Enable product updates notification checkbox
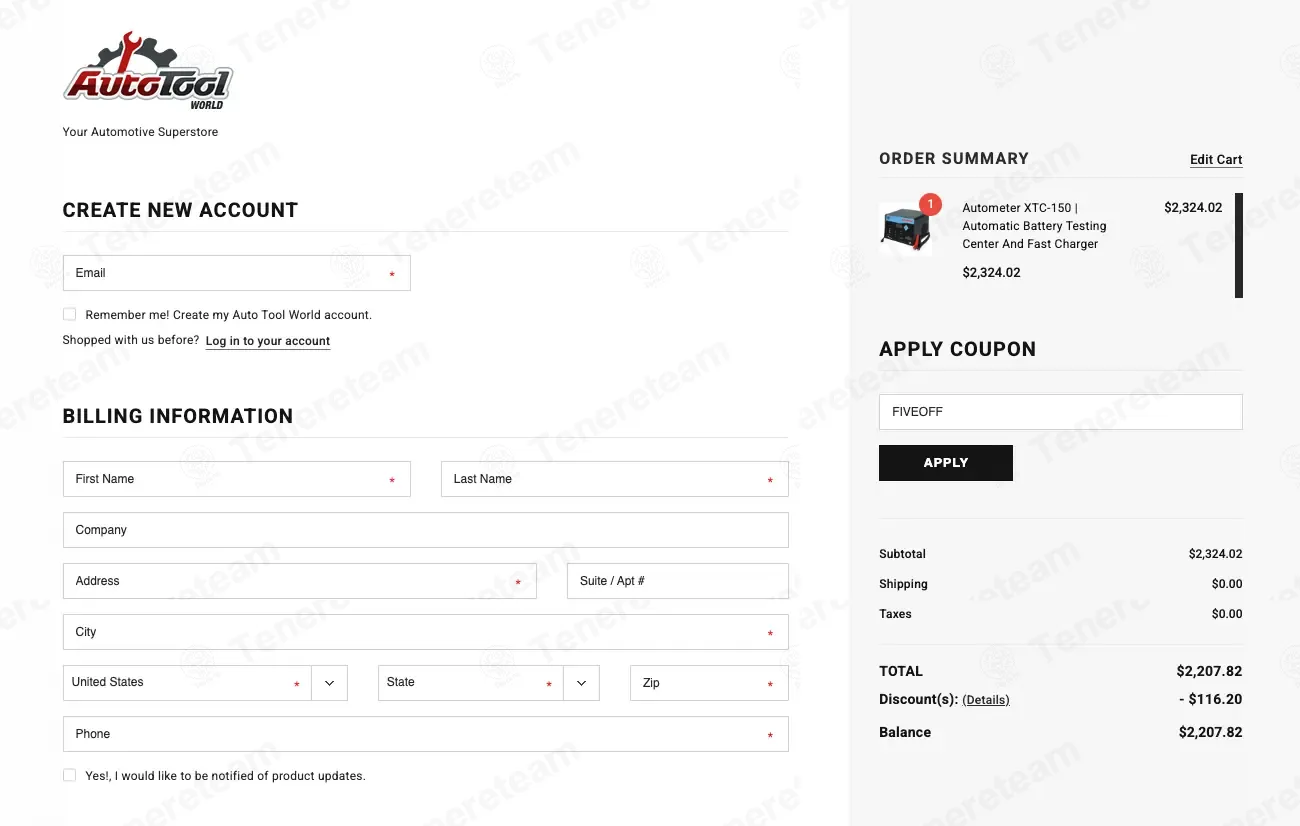Image resolution: width=1300 pixels, height=826 pixels. click(69, 775)
